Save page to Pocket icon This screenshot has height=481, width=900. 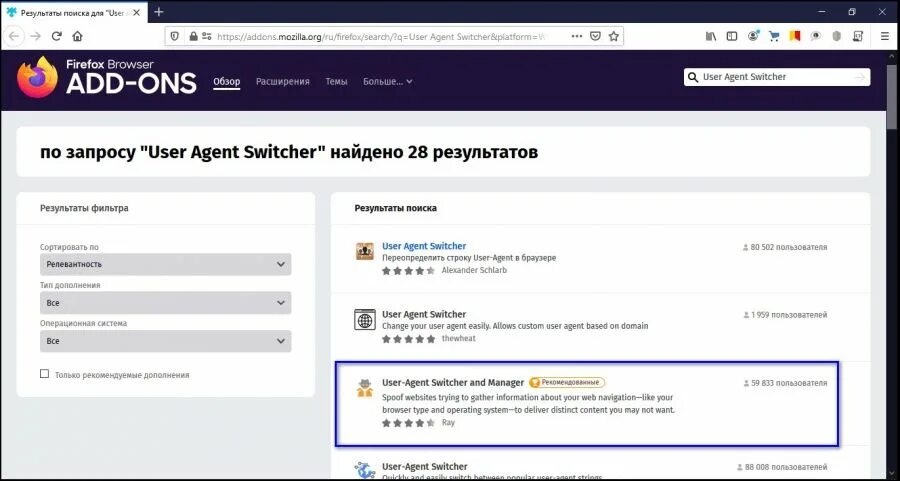coord(596,36)
